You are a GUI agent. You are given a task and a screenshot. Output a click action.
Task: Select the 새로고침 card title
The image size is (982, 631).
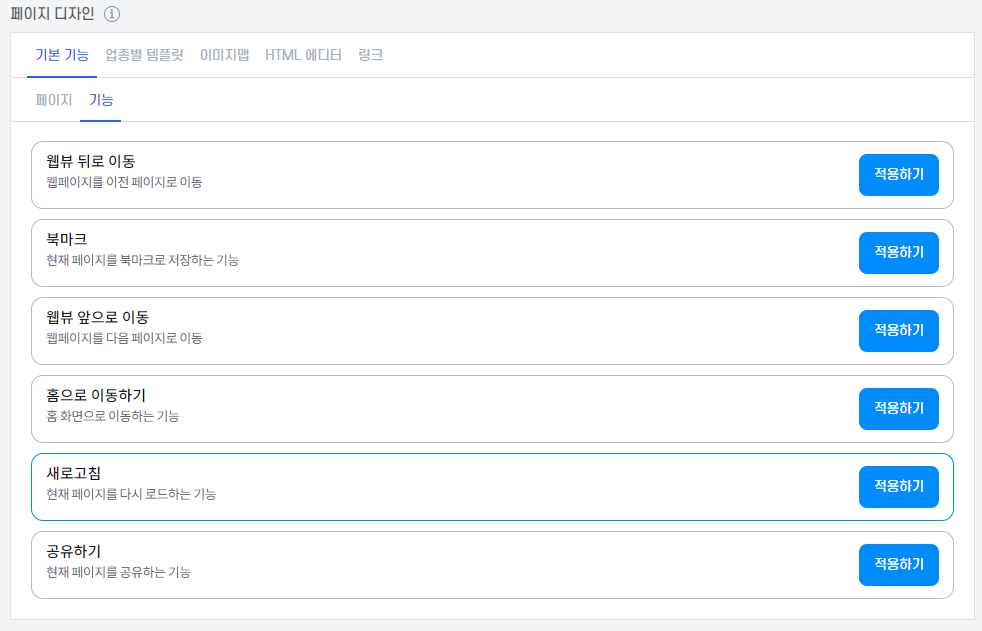pos(74,473)
